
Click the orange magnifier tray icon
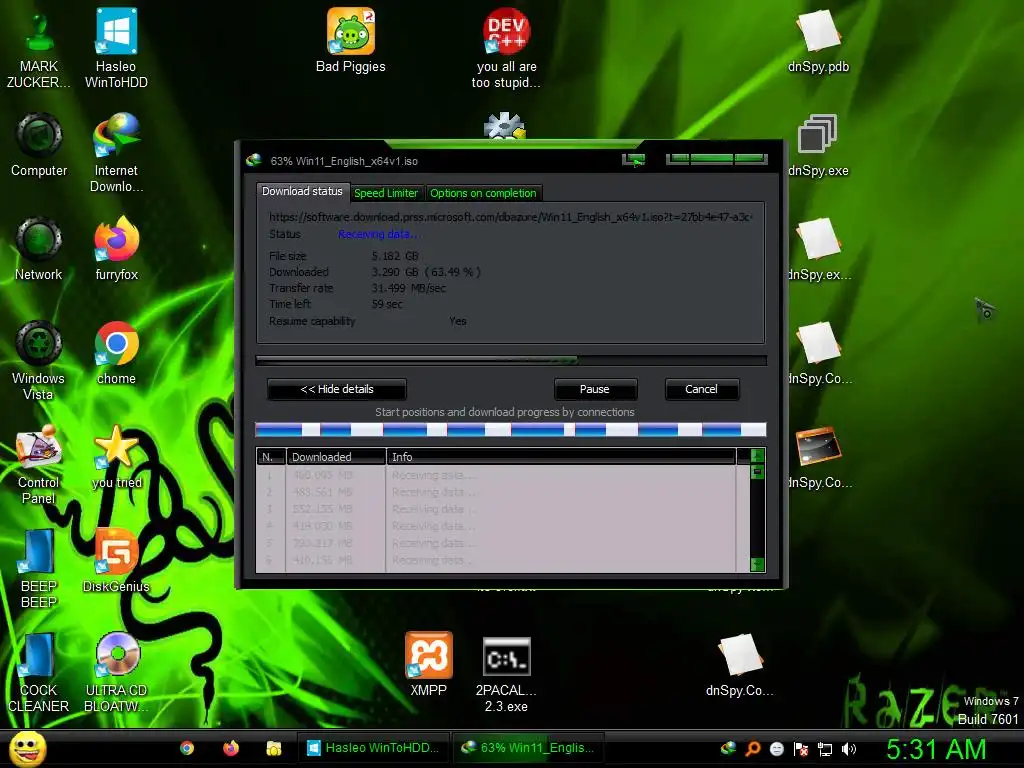[752, 748]
